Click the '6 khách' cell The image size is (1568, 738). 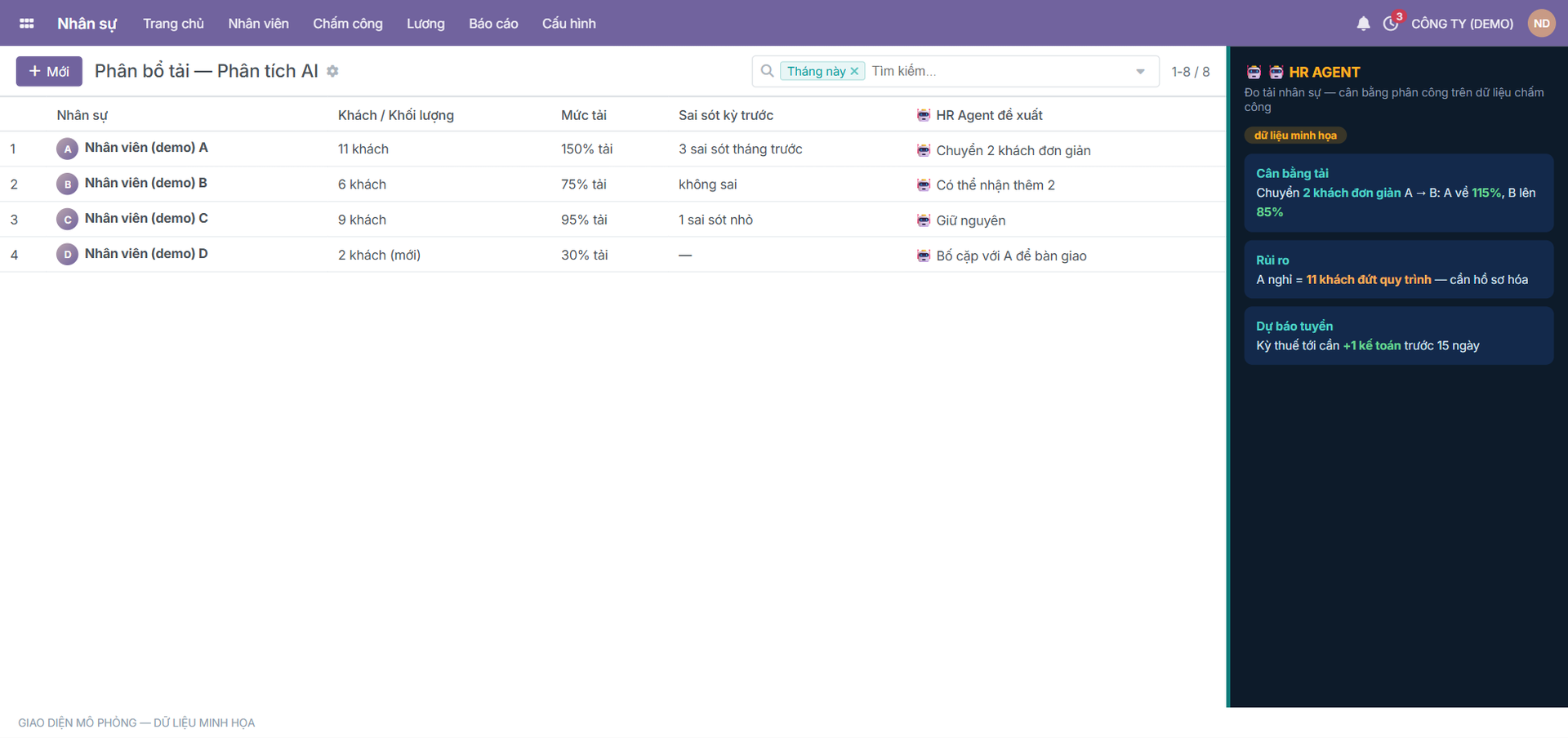click(x=362, y=184)
